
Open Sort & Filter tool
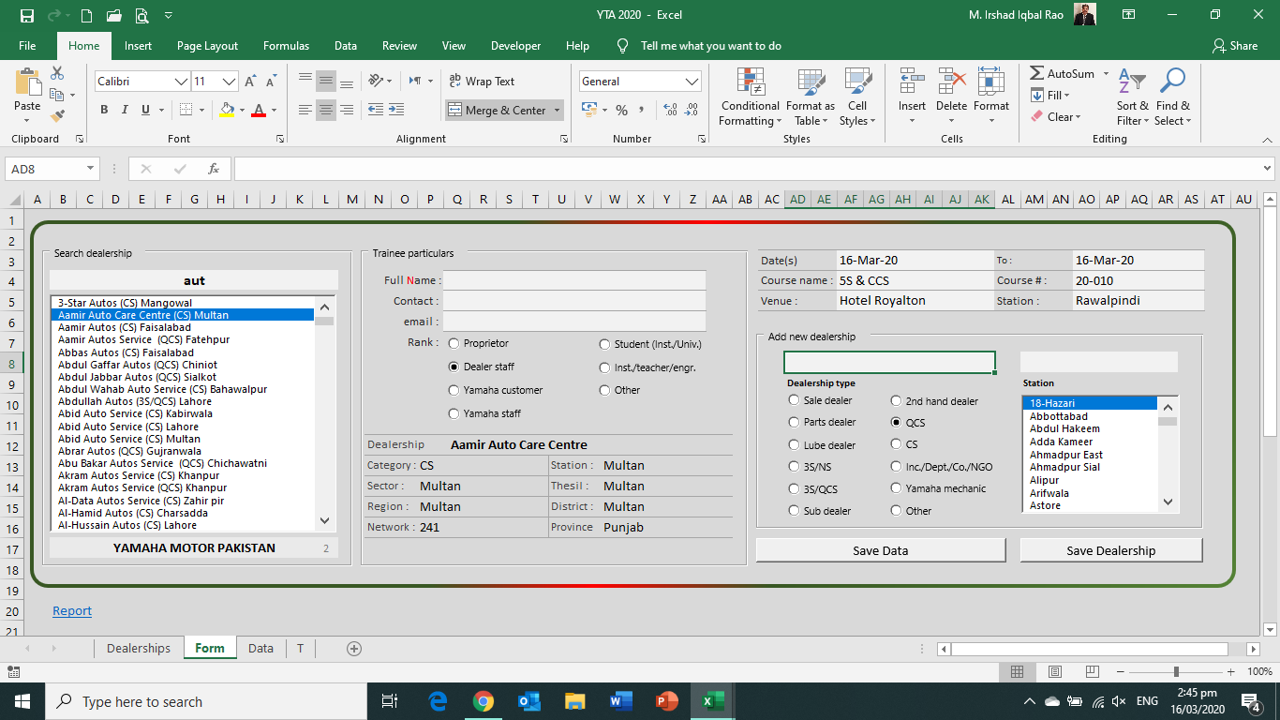point(1132,97)
